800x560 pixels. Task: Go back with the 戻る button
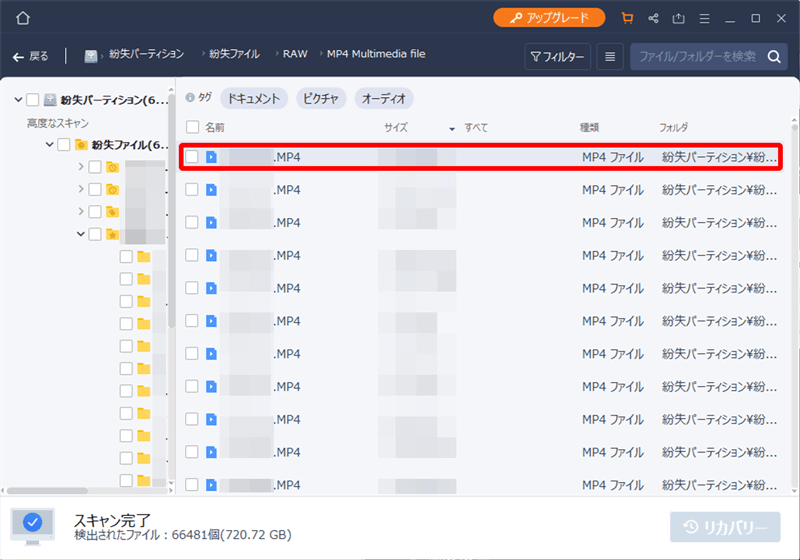click(x=31, y=56)
